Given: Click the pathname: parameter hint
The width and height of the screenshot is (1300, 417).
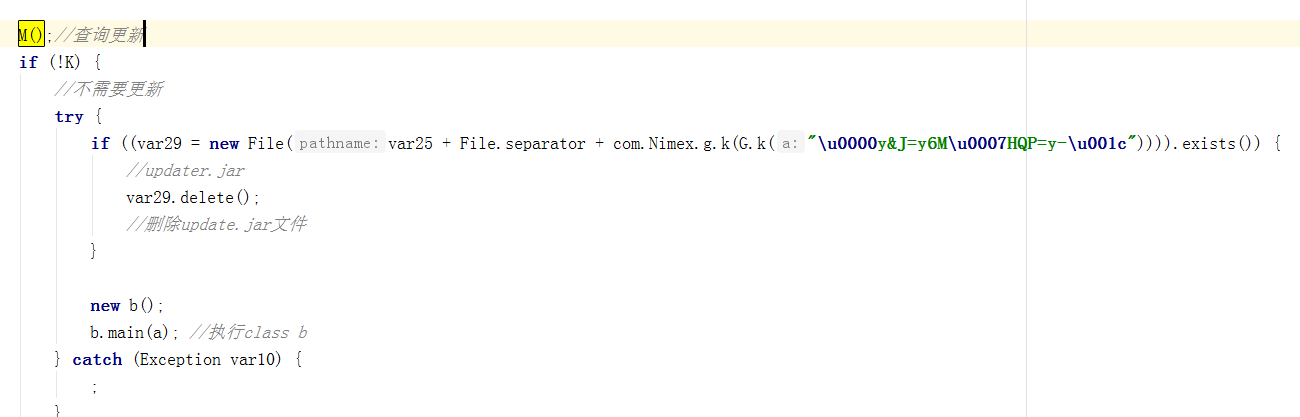Looking at the screenshot, I should tap(340, 143).
